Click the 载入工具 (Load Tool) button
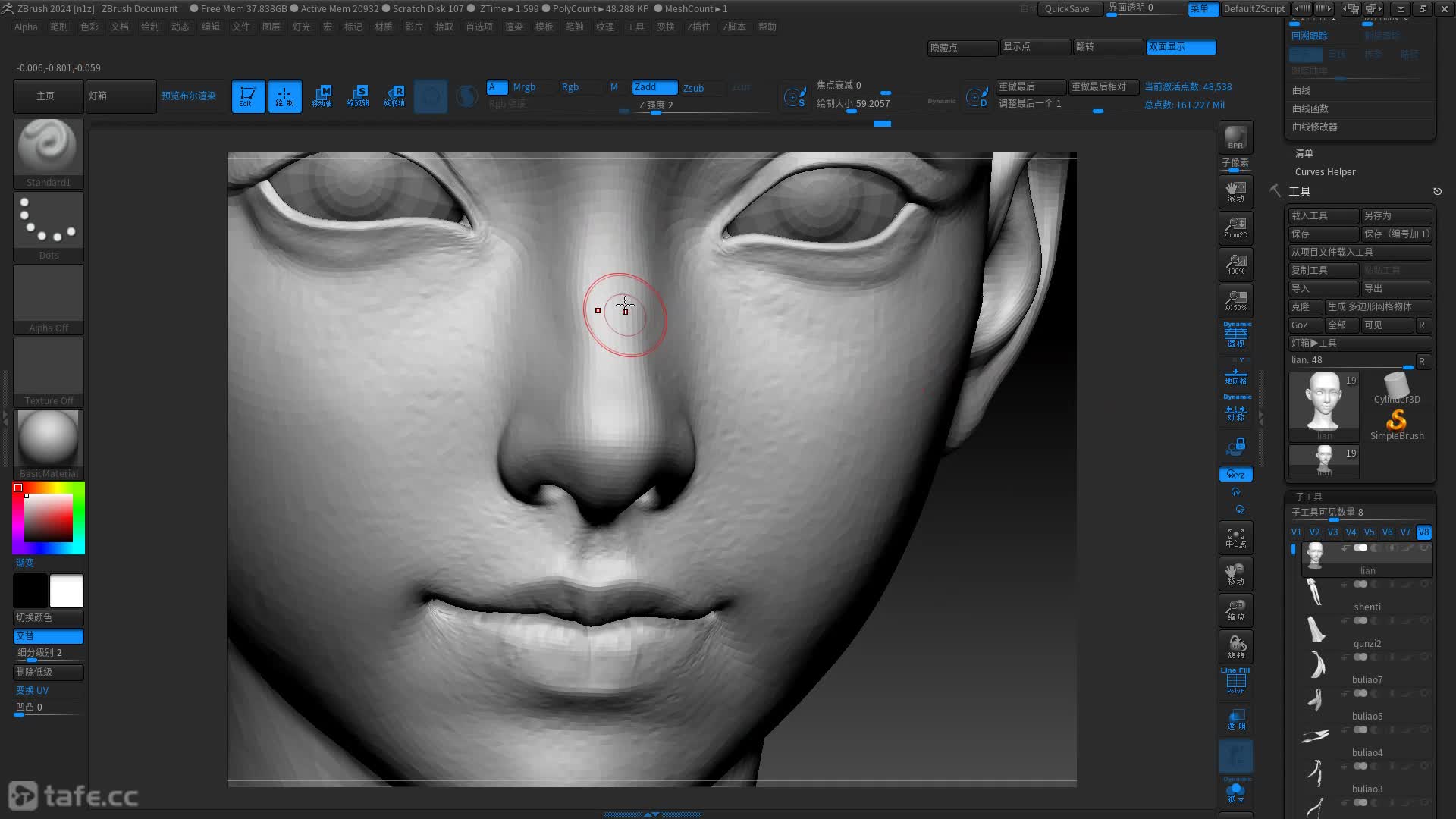This screenshot has width=1456, height=819. pyautogui.click(x=1323, y=215)
